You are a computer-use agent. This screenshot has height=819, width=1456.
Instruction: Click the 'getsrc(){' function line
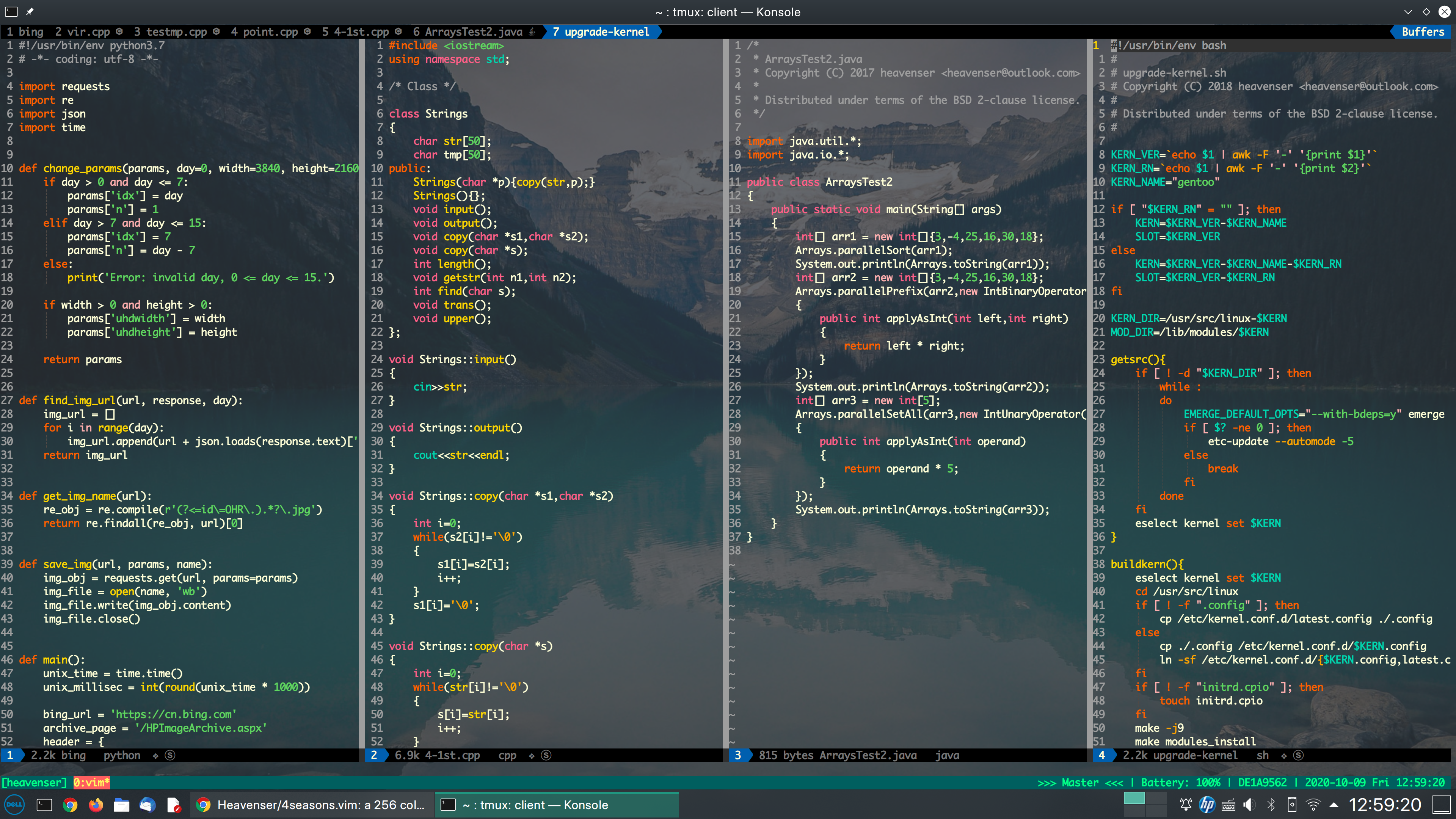click(x=1138, y=359)
